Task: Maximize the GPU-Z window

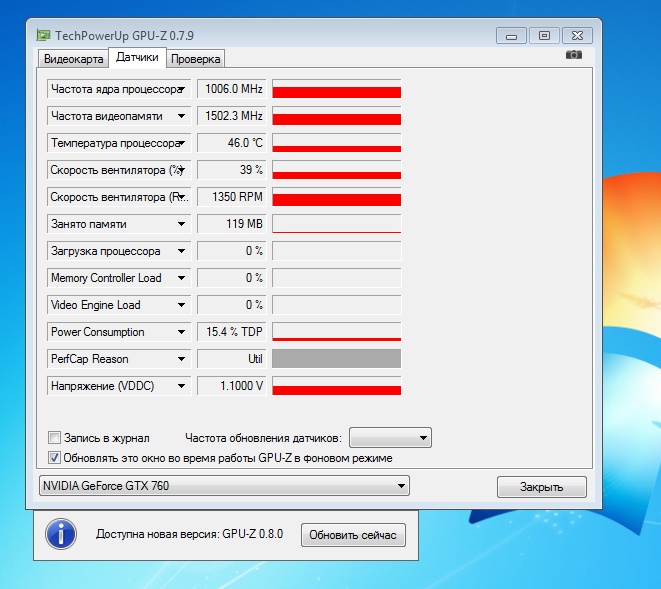Action: point(544,36)
